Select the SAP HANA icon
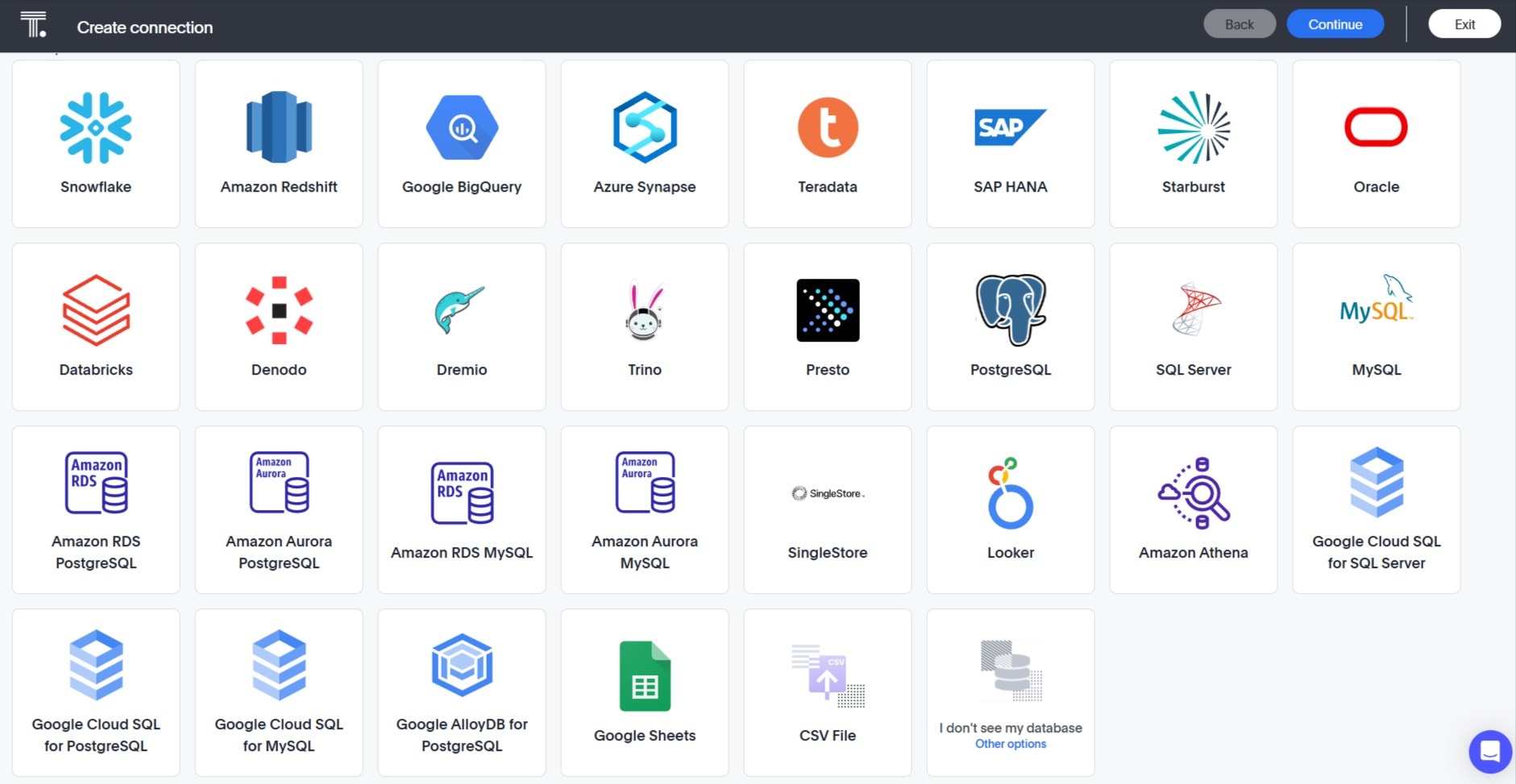Image resolution: width=1516 pixels, height=784 pixels. click(1011, 127)
